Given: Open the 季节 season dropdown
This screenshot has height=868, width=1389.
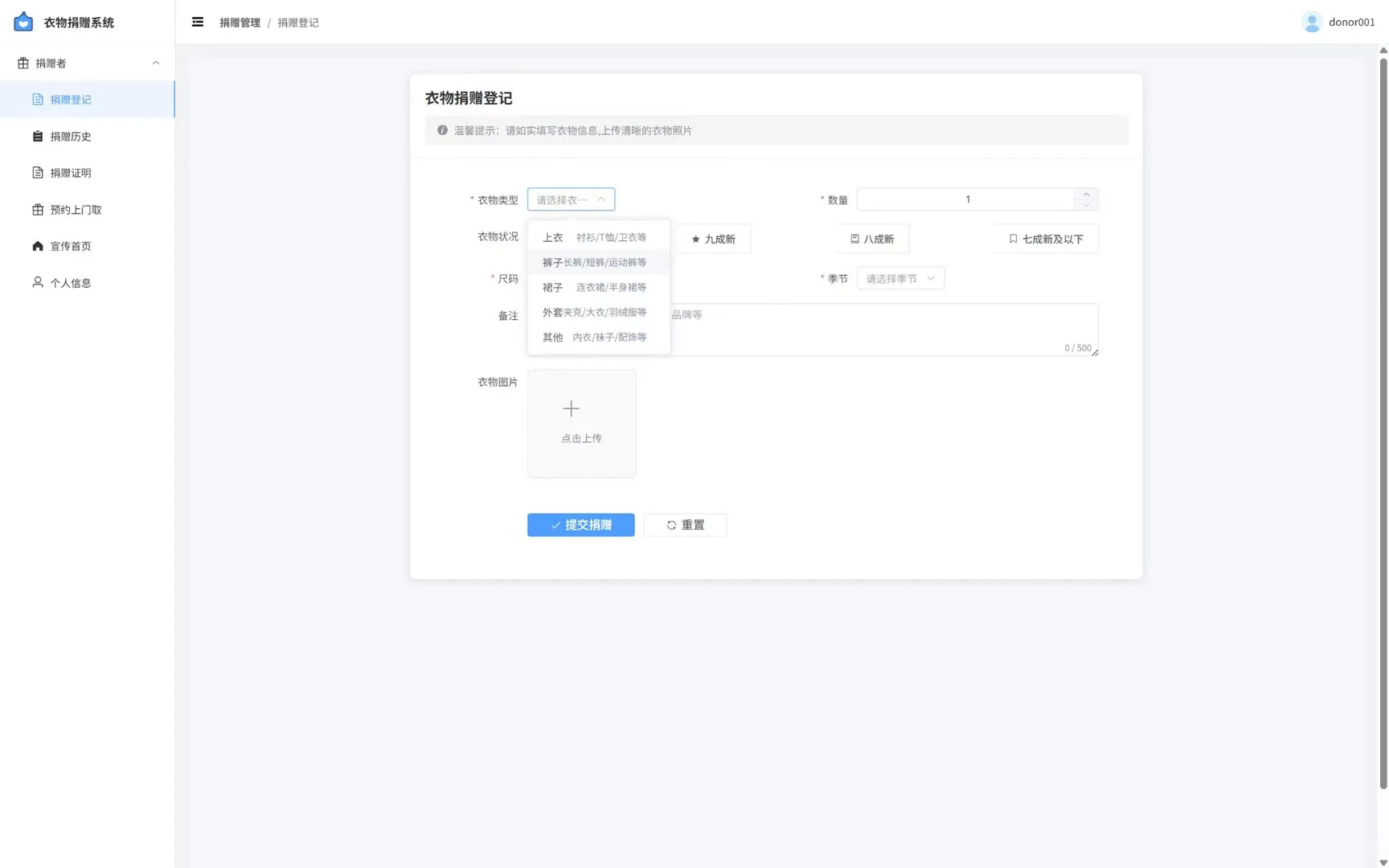Looking at the screenshot, I should pyautogui.click(x=899, y=278).
